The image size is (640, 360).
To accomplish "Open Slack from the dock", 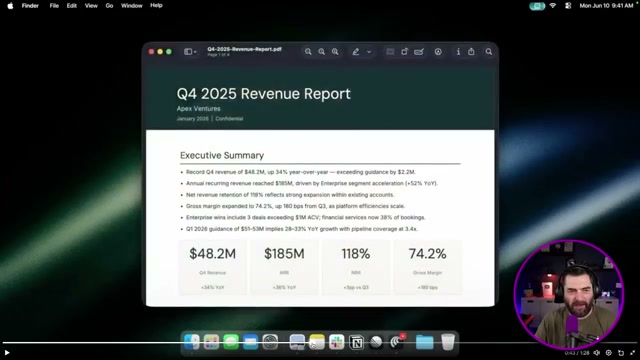I will 336,342.
